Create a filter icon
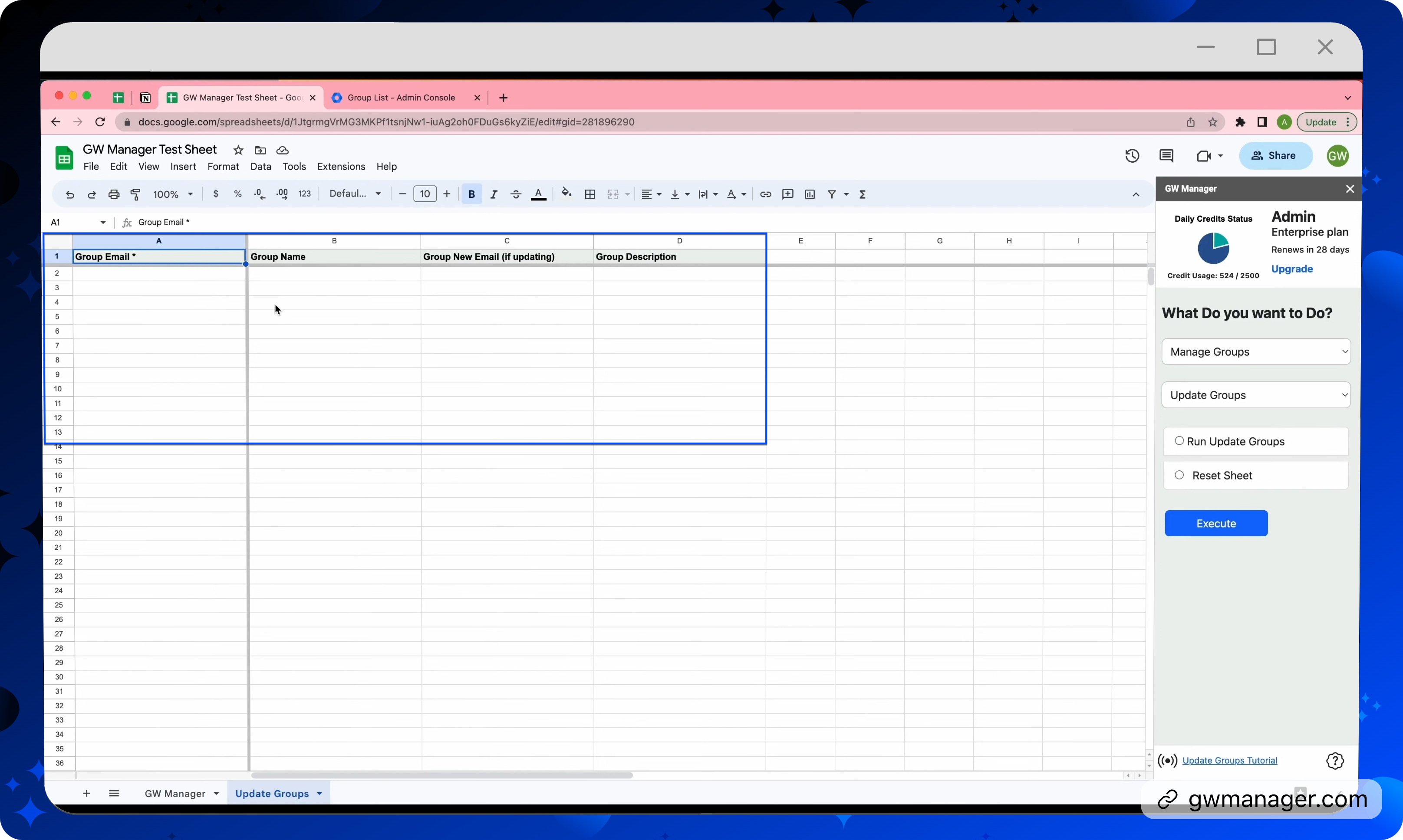The image size is (1403, 840). point(832,194)
